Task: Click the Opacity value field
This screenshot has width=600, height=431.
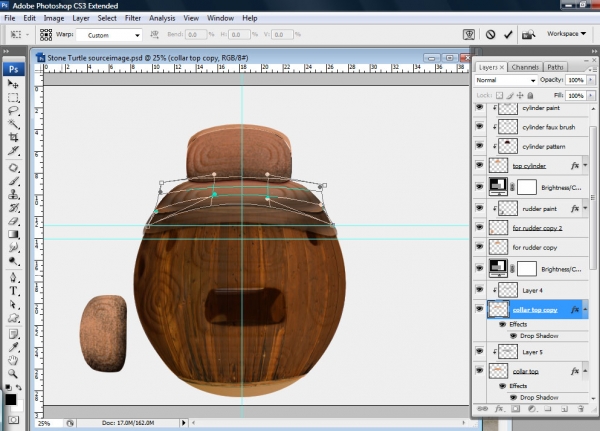Action: pos(576,80)
